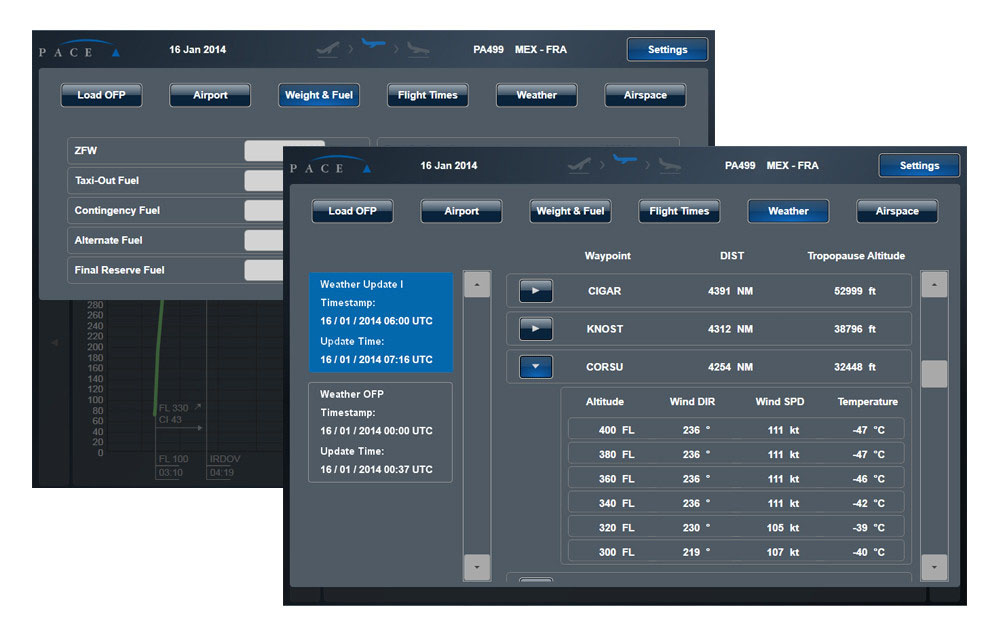Click the takeoff phase icon in front window
This screenshot has height=622, width=1000.
click(x=579, y=165)
